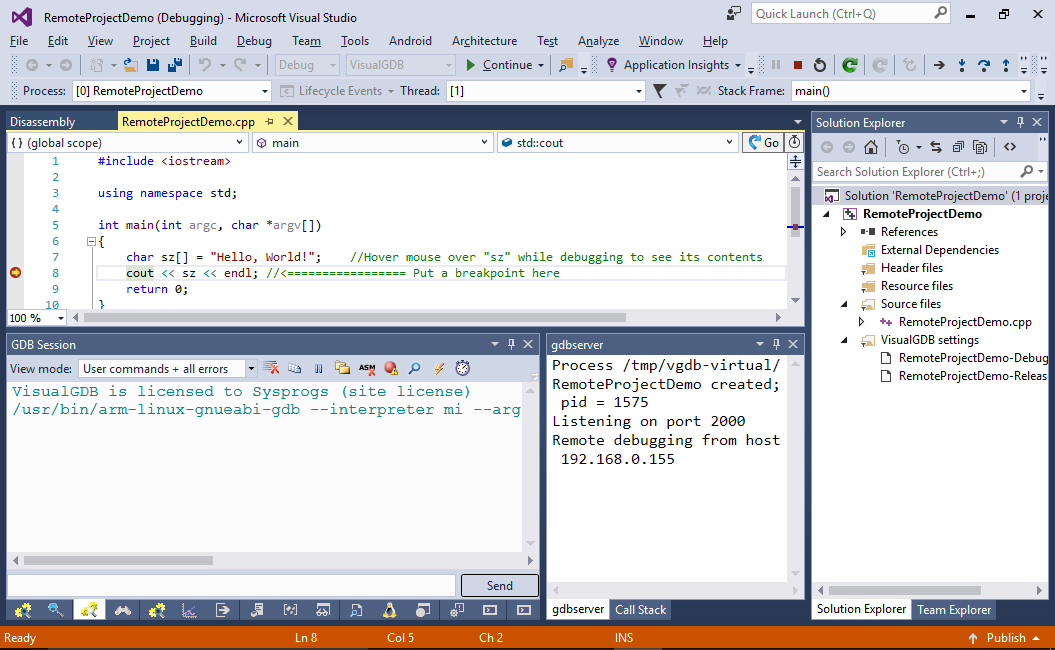Click the Send button in GDB Session
1055x650 pixels.
pyautogui.click(x=499, y=585)
